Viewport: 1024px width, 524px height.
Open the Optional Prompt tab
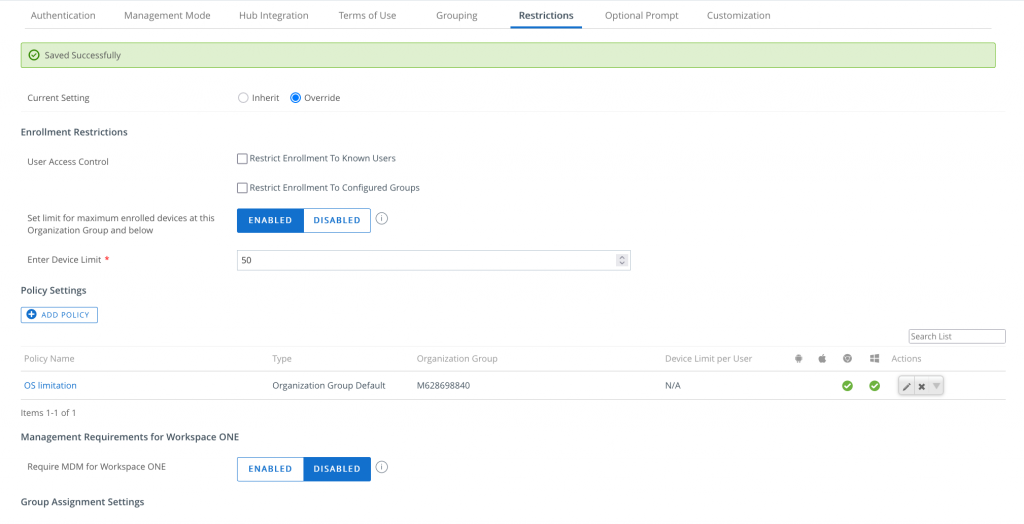click(641, 16)
